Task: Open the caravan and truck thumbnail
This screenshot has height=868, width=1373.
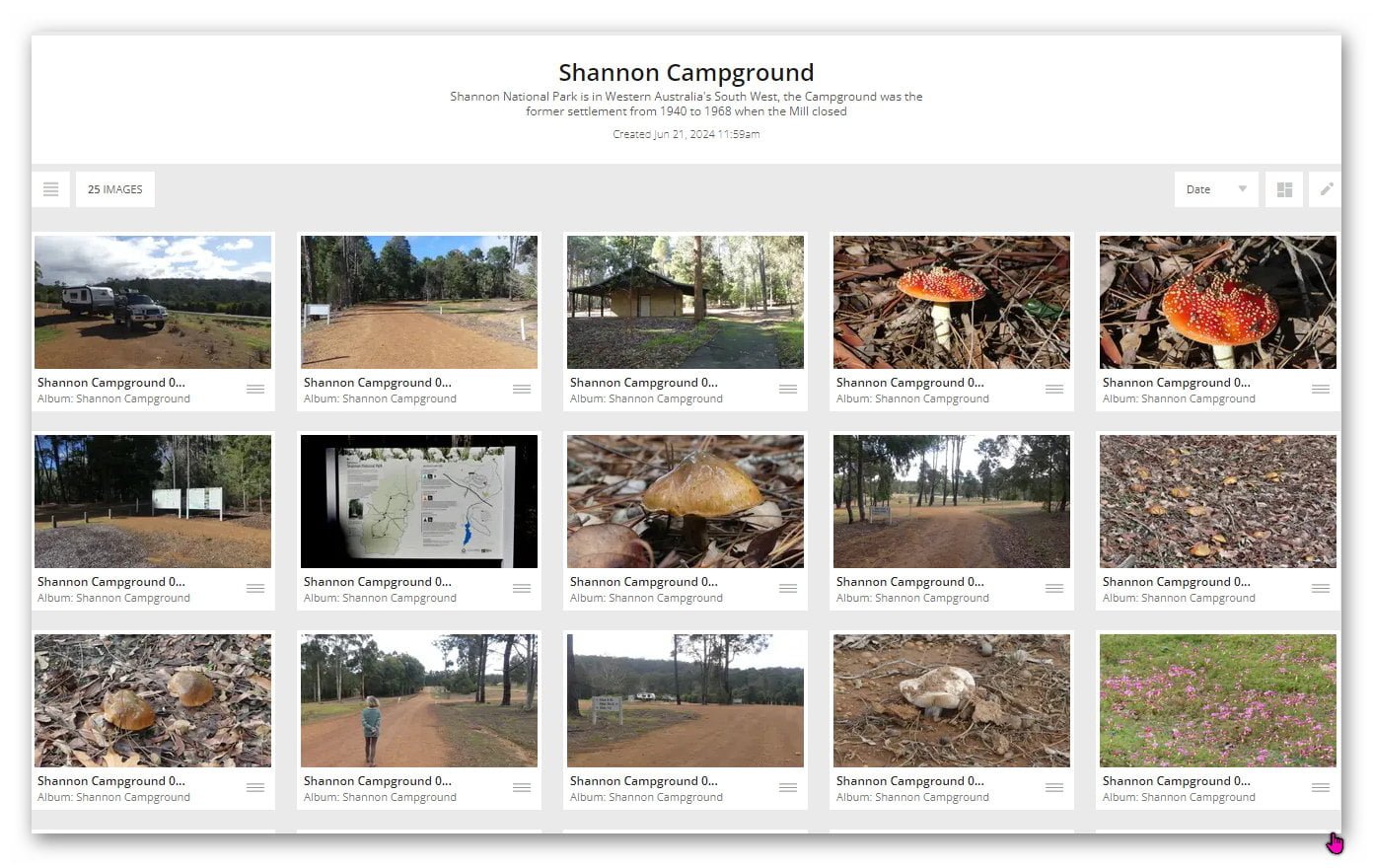Action: [x=153, y=302]
